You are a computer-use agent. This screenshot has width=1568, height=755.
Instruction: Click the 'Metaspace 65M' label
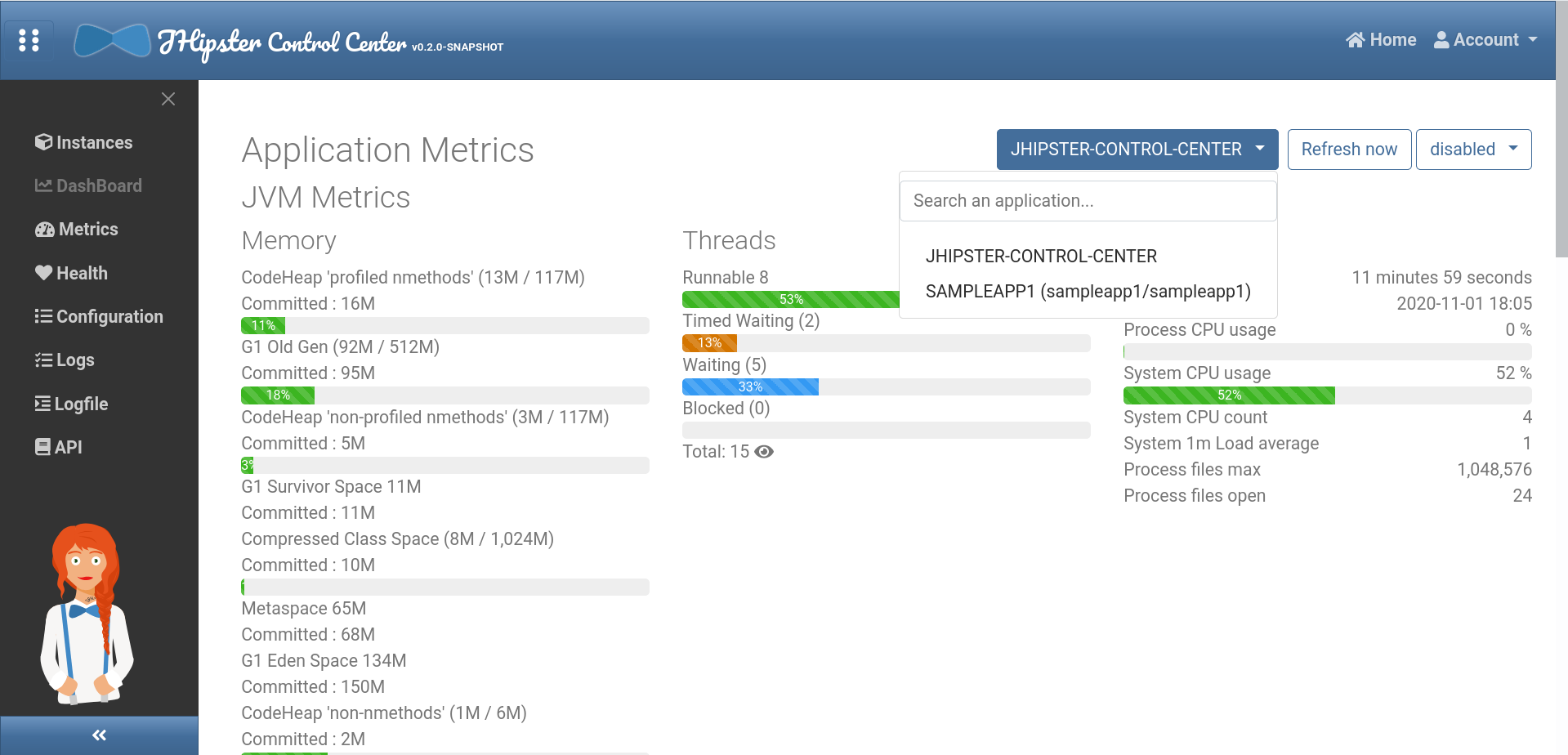click(x=304, y=609)
